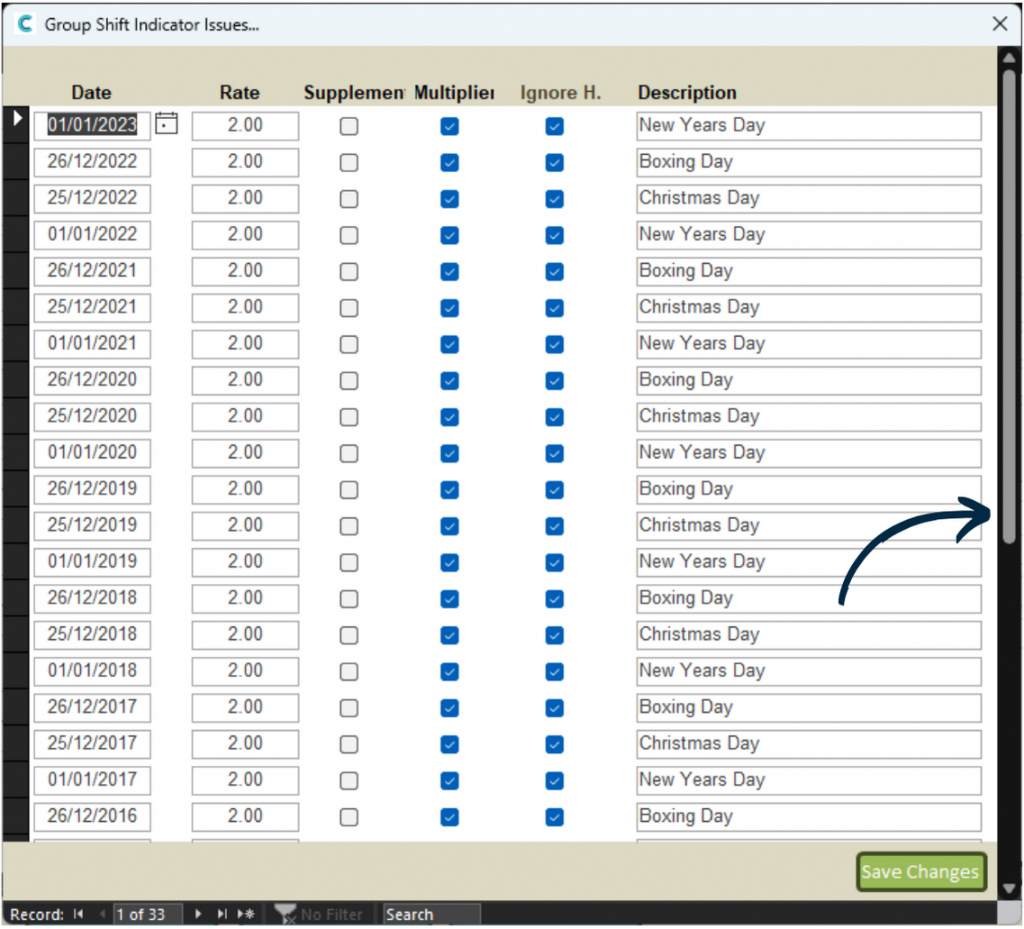Image resolution: width=1024 pixels, height=929 pixels.
Task: Select record row selector for 25/12/2017
Action: click(x=16, y=744)
